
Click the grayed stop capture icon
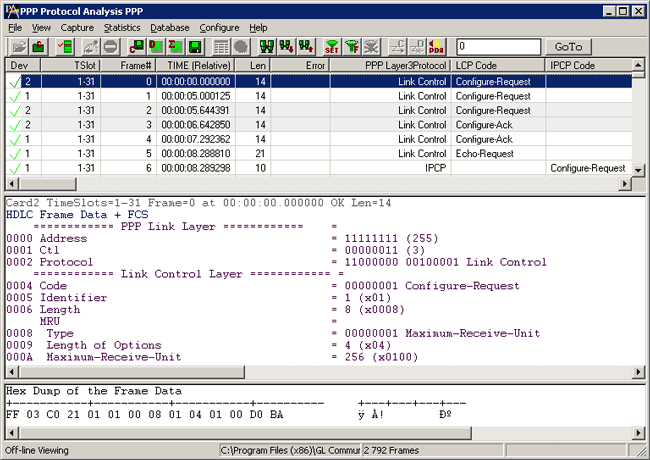(x=111, y=47)
